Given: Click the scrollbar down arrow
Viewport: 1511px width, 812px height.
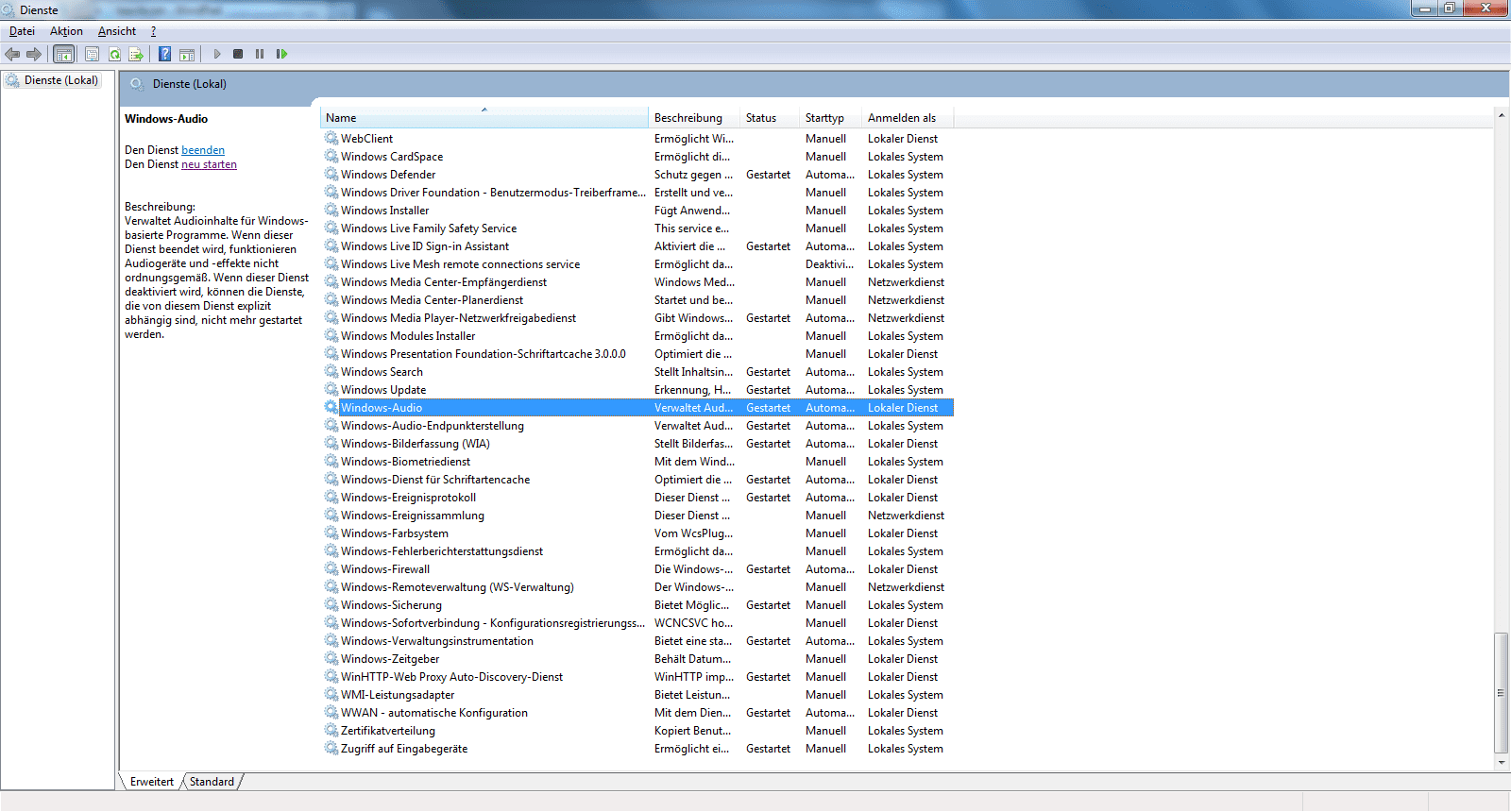Looking at the screenshot, I should tap(1501, 762).
